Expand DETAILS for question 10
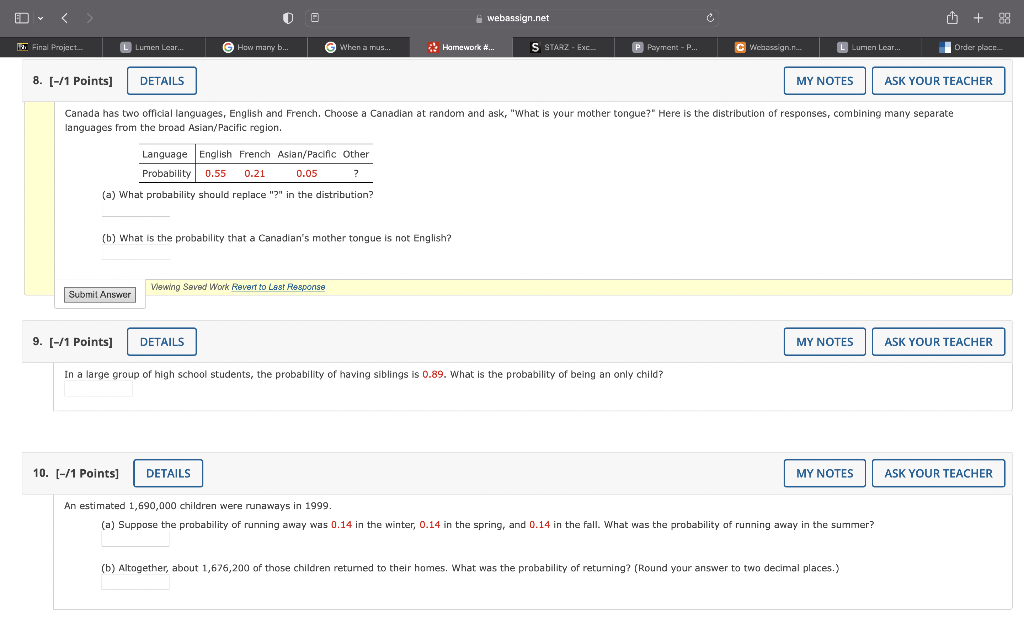 [167, 473]
